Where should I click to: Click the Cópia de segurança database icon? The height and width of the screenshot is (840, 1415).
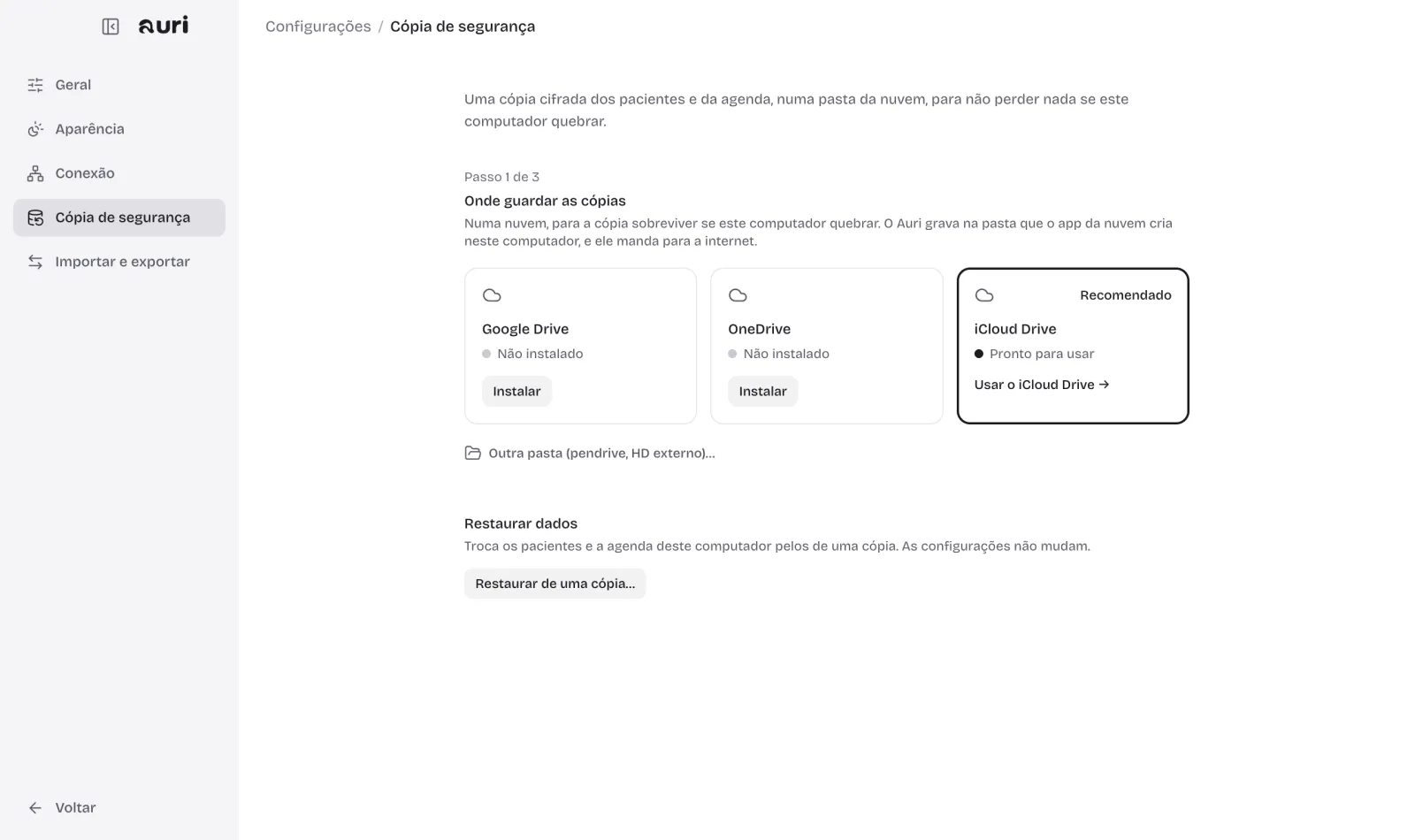pos(35,218)
